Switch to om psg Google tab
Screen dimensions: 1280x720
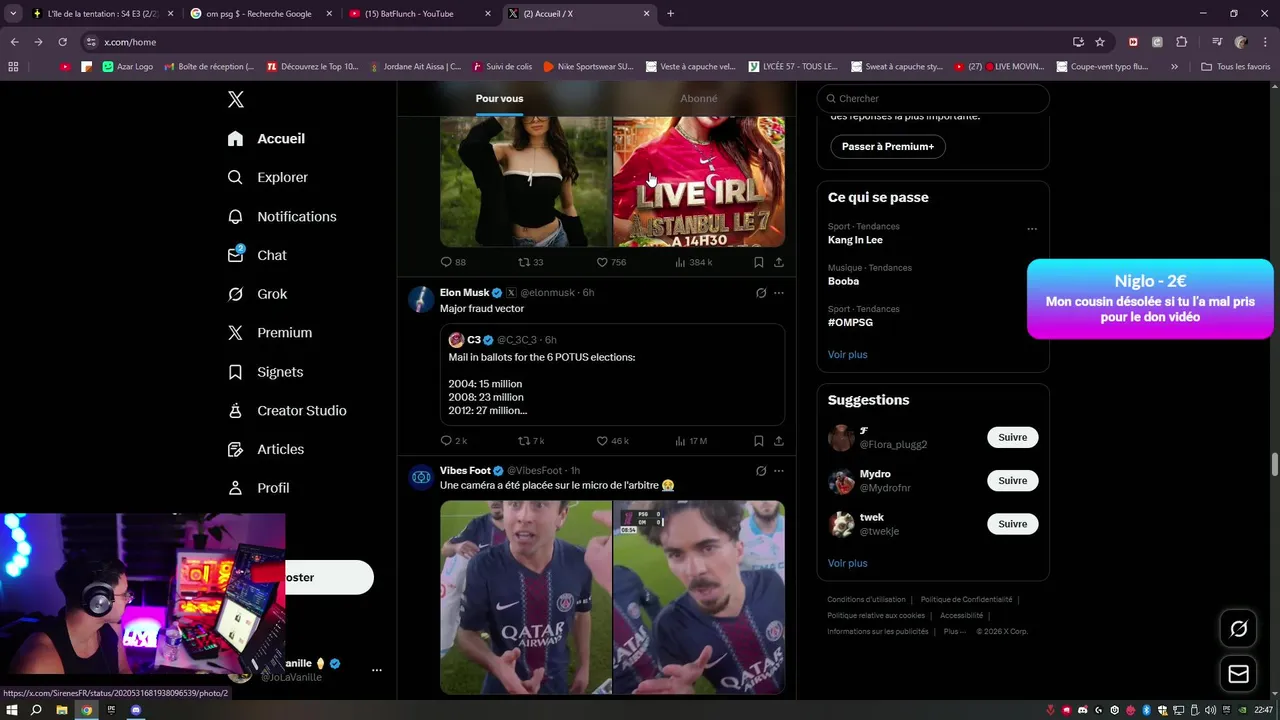[x=260, y=14]
